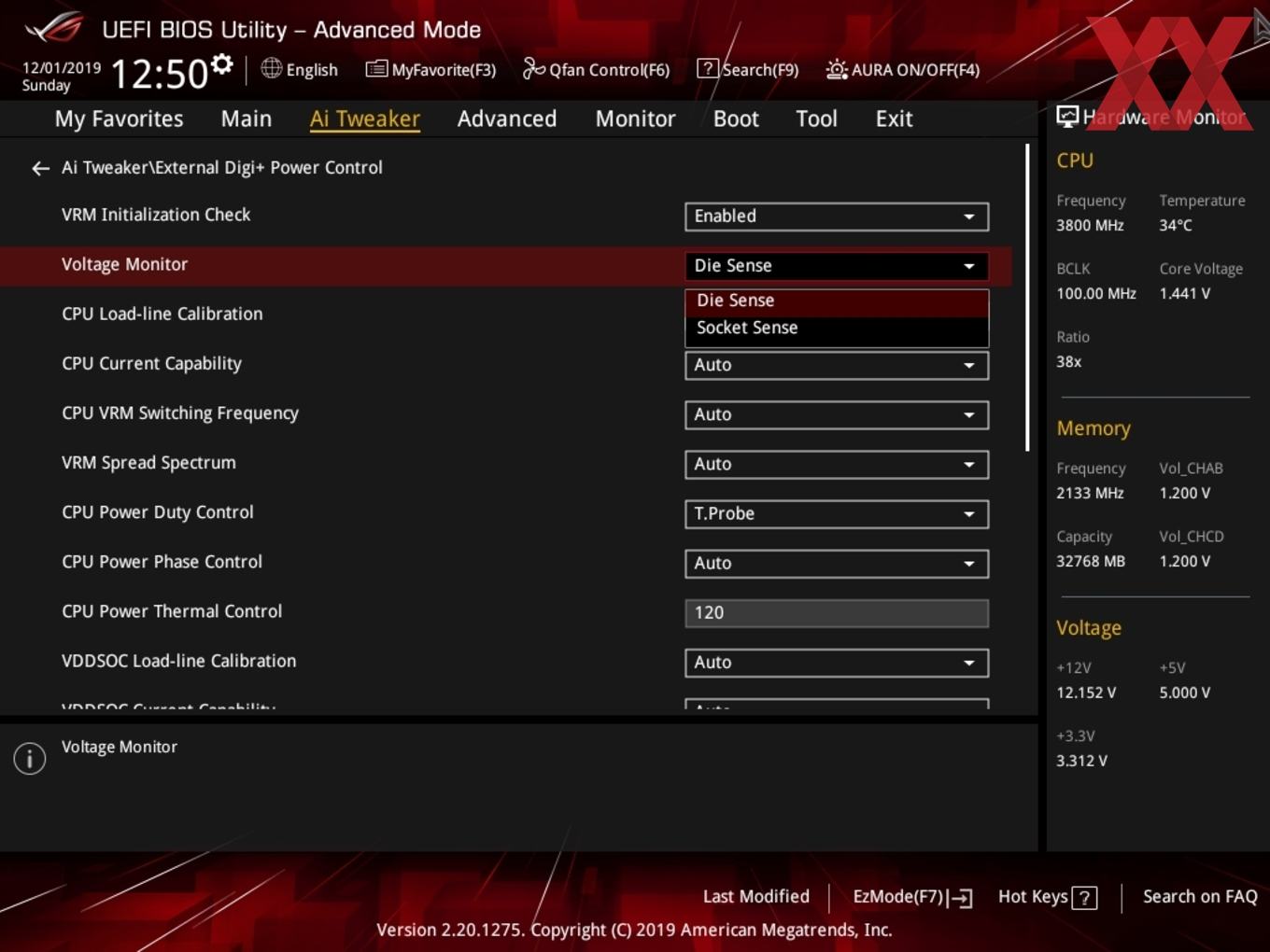
Task: Open VRM Spread Spectrum dropdown
Action: tap(837, 464)
